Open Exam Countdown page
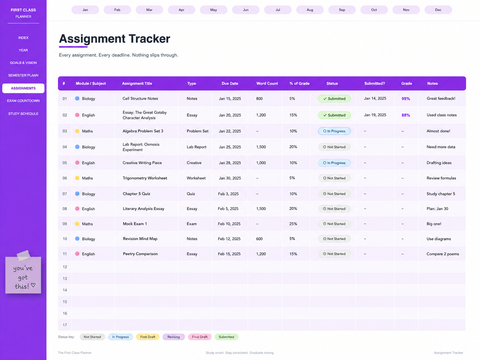This screenshot has height=360, width=480. click(x=23, y=101)
